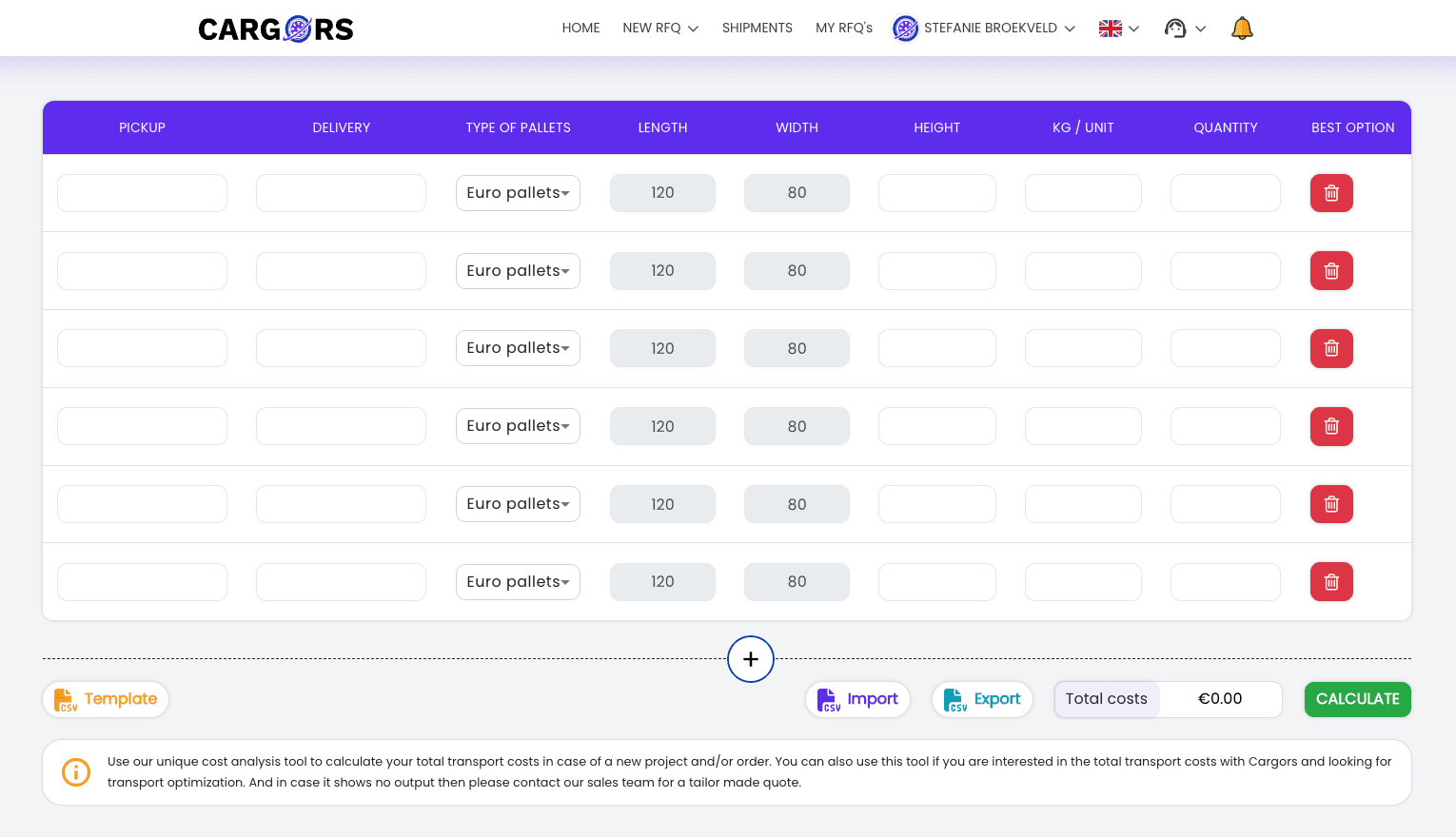Click the first row Height field

(x=937, y=193)
